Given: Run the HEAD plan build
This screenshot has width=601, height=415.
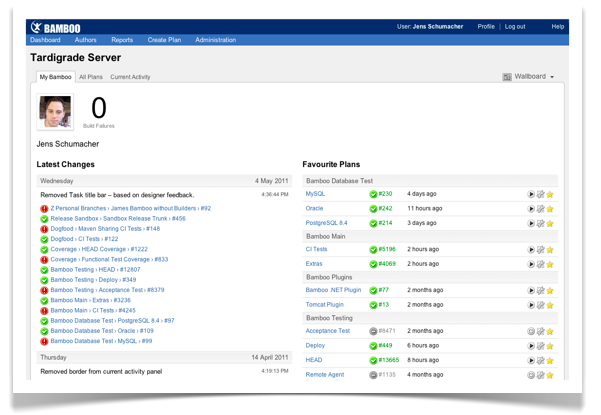Looking at the screenshot, I should pyautogui.click(x=531, y=361).
